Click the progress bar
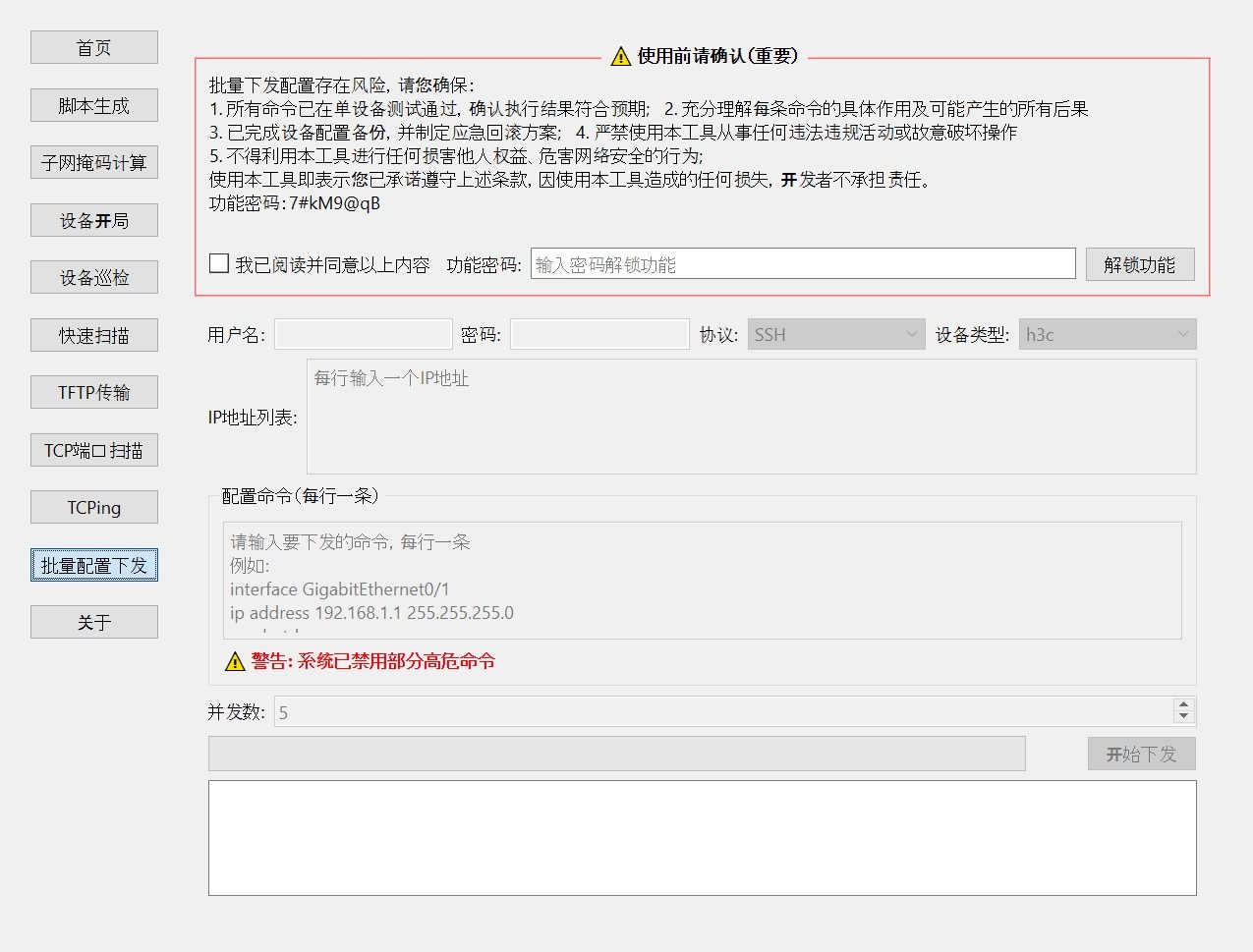This screenshot has width=1253, height=952. 617,754
